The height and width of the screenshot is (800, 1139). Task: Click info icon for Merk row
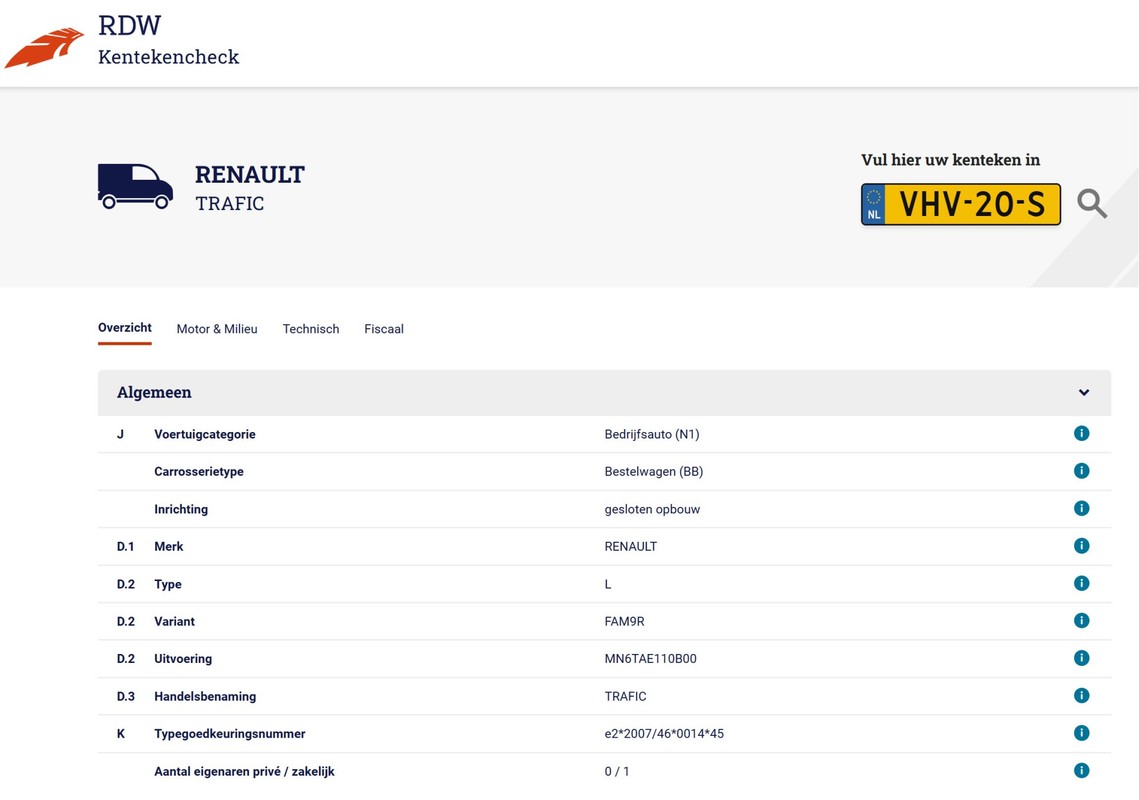(x=1082, y=546)
